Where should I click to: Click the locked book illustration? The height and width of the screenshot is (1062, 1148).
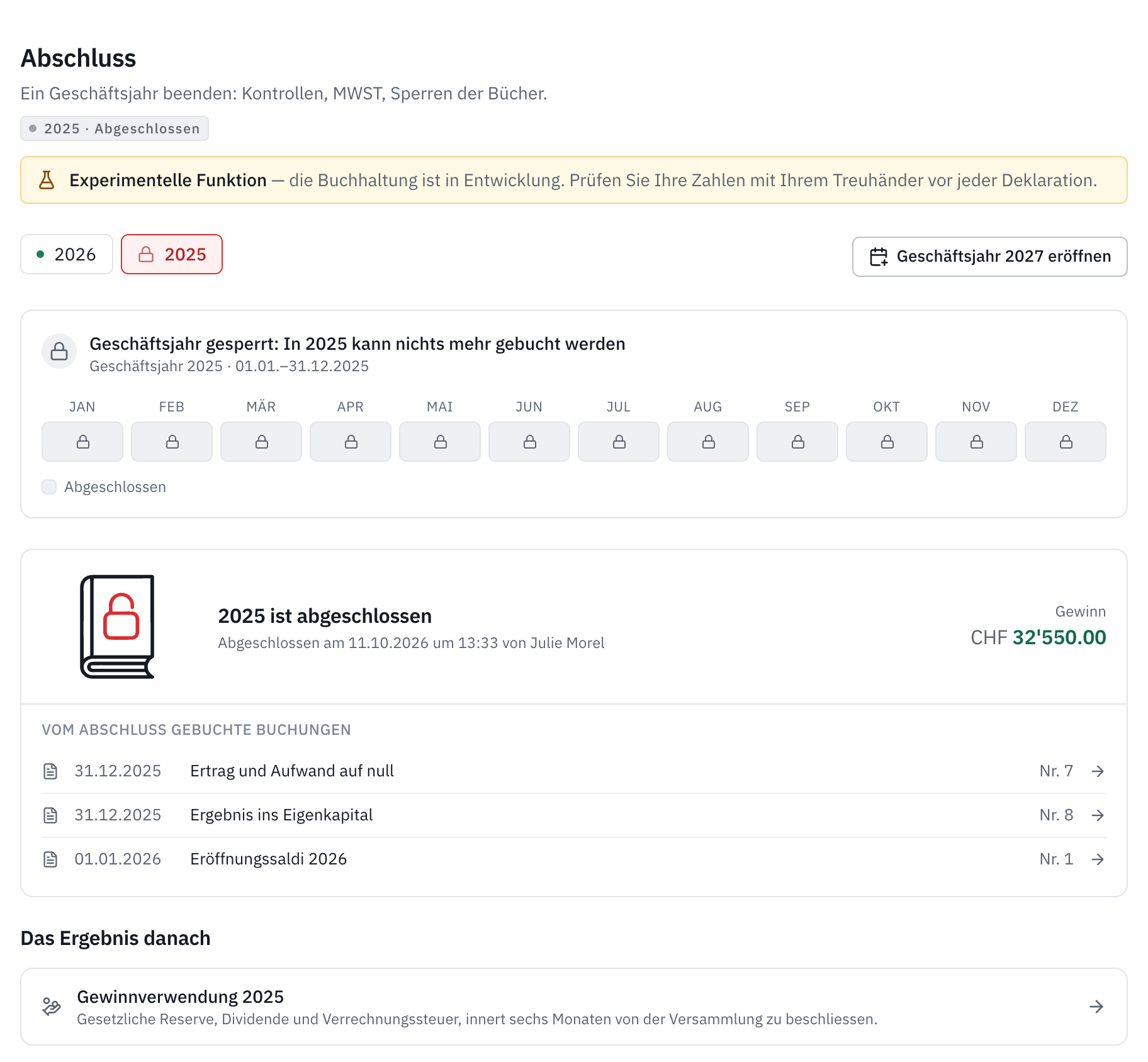click(118, 627)
